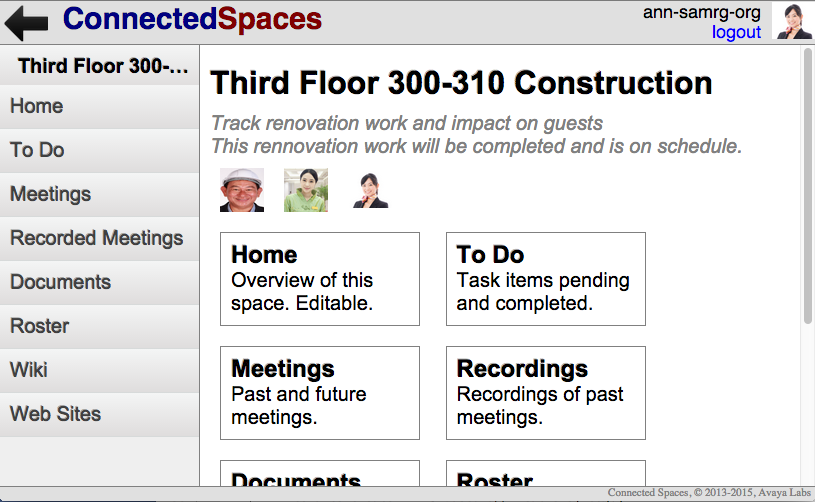The image size is (815, 502).
Task: Open Roster from the sidebar
Action: [99, 327]
